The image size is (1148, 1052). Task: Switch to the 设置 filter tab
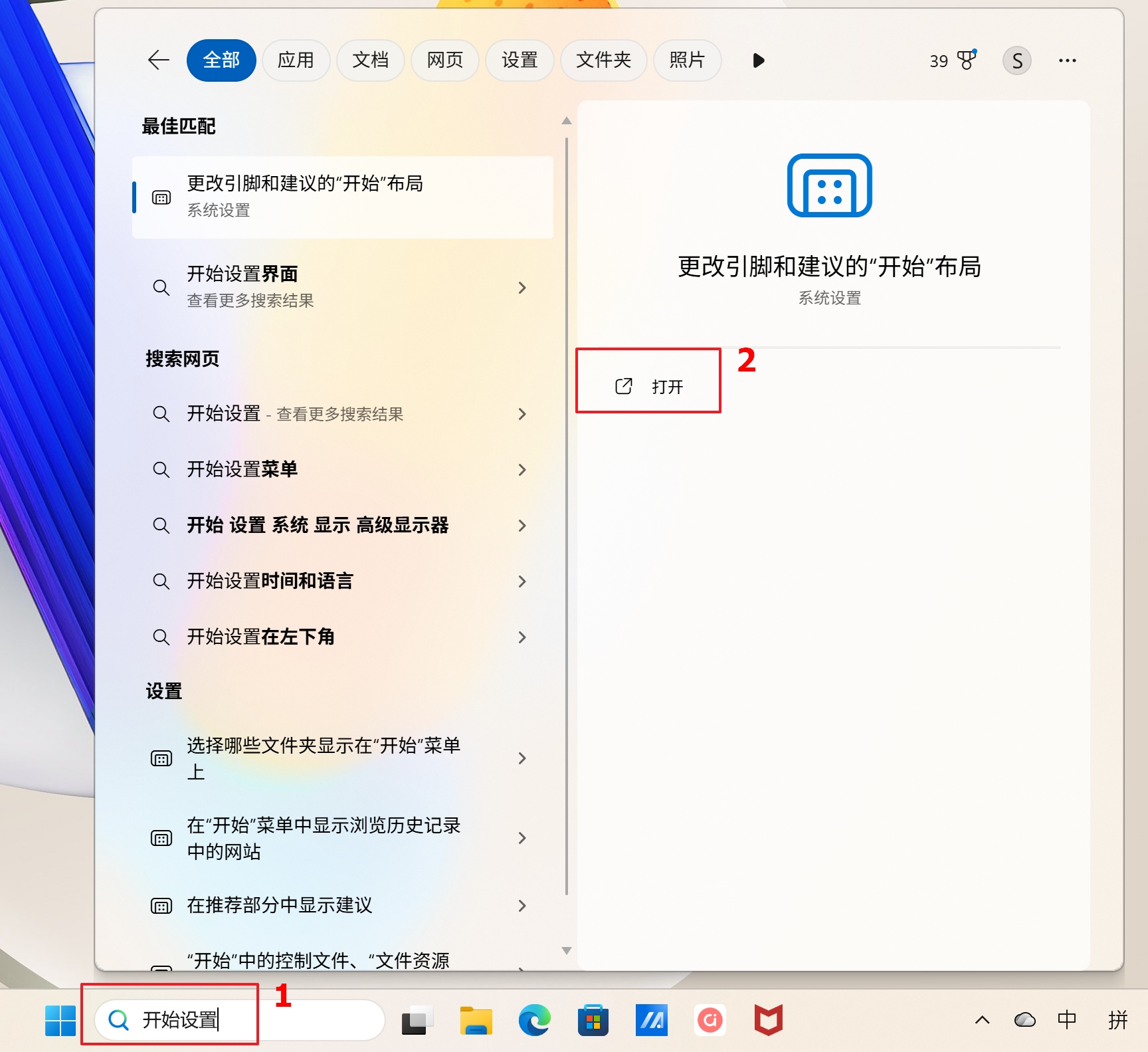tap(519, 60)
